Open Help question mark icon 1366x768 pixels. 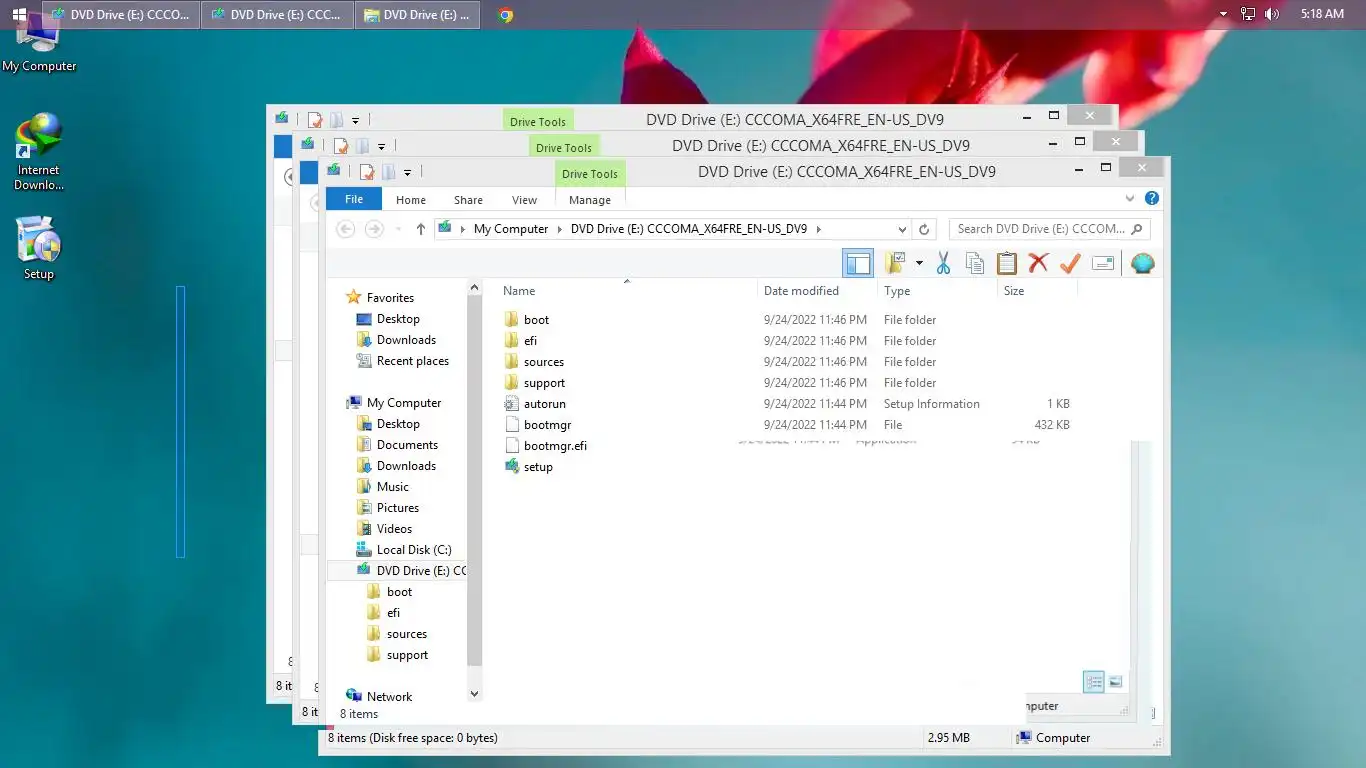click(x=1152, y=199)
